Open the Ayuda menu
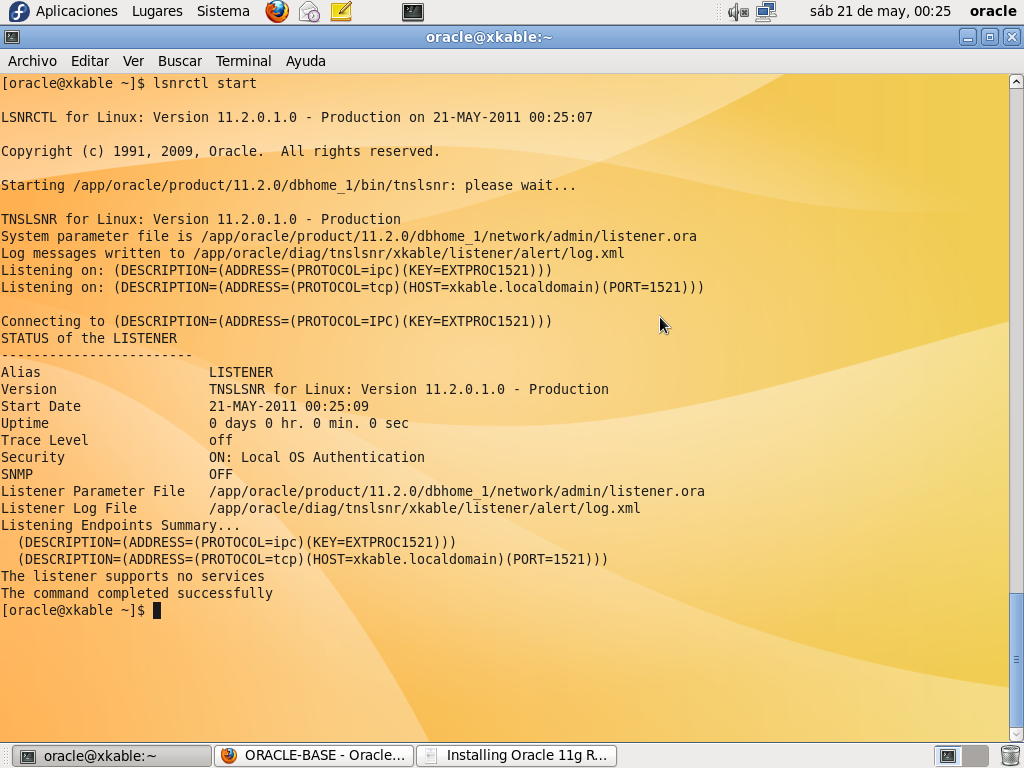 [x=305, y=61]
